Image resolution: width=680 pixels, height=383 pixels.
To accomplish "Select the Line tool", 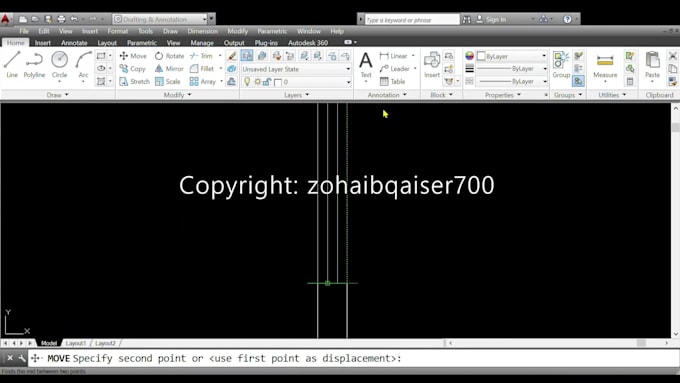I will pos(12,64).
